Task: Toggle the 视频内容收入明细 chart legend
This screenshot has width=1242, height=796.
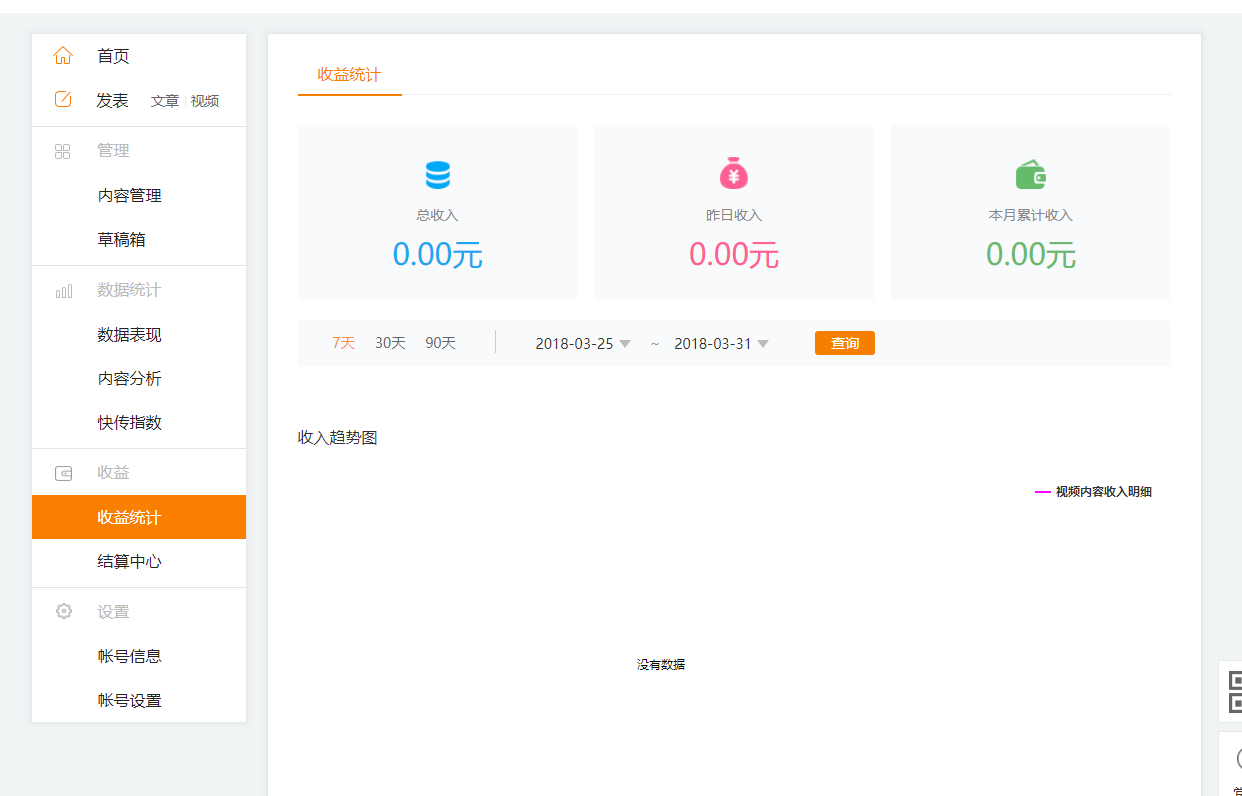Action: (1094, 492)
